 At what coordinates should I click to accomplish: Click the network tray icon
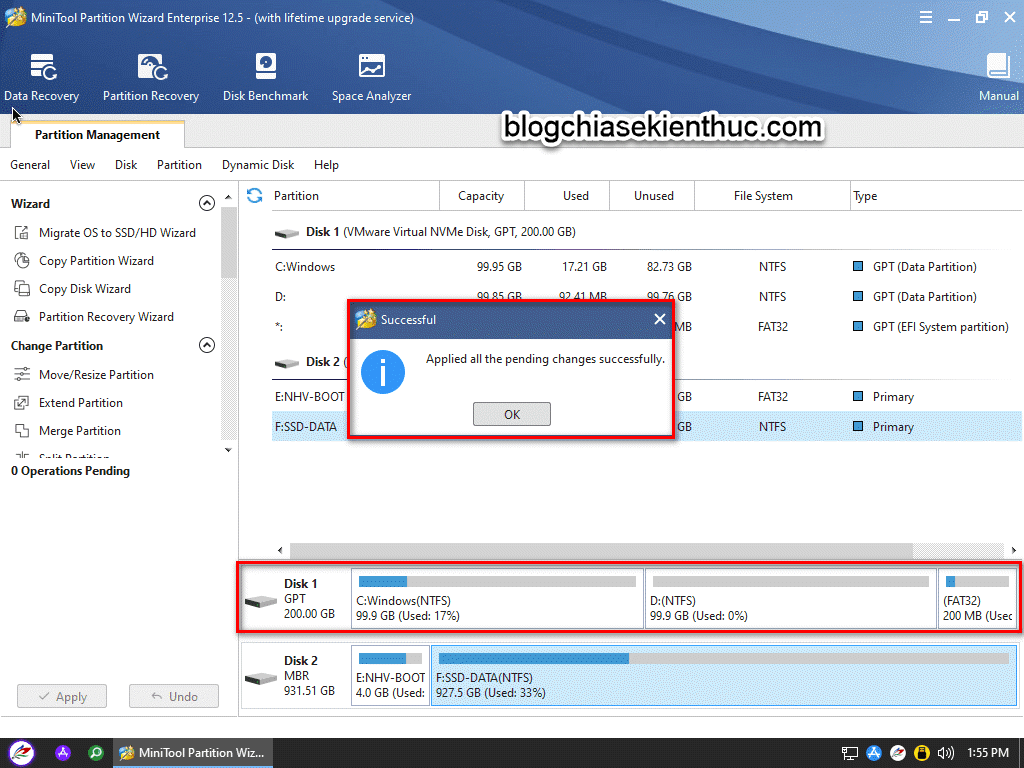coord(850,754)
